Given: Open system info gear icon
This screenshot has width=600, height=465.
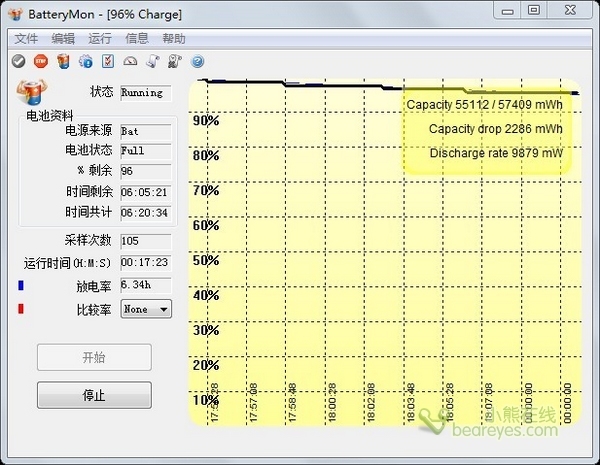Looking at the screenshot, I should (x=85, y=61).
